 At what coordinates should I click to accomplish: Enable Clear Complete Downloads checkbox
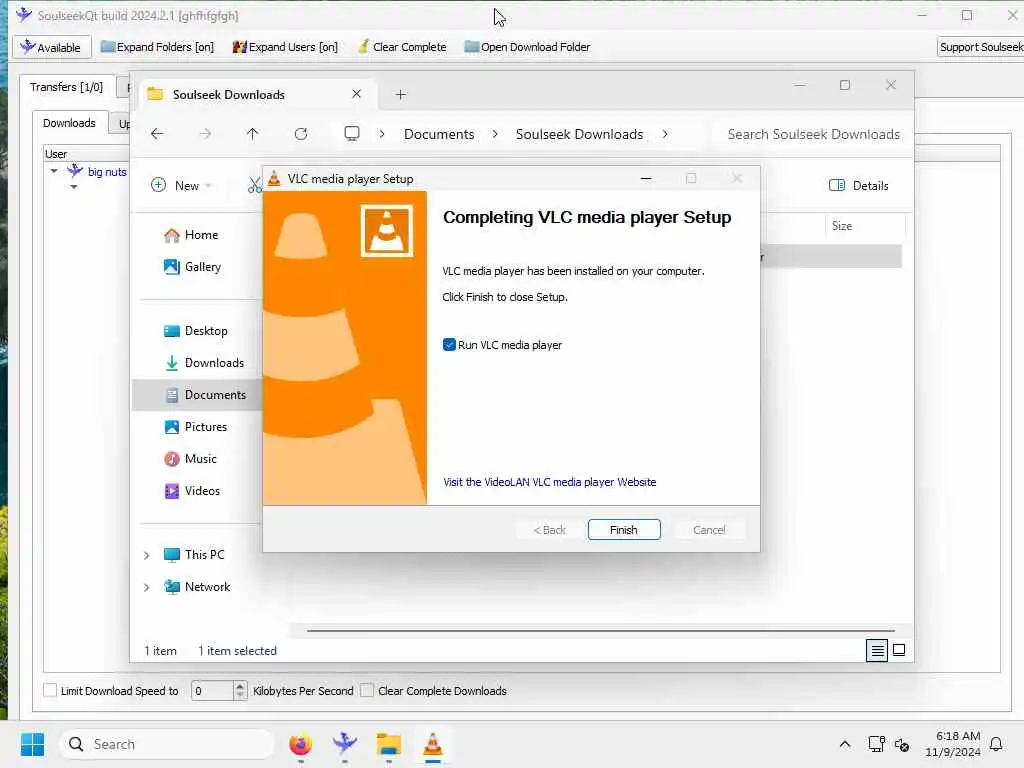(x=367, y=690)
